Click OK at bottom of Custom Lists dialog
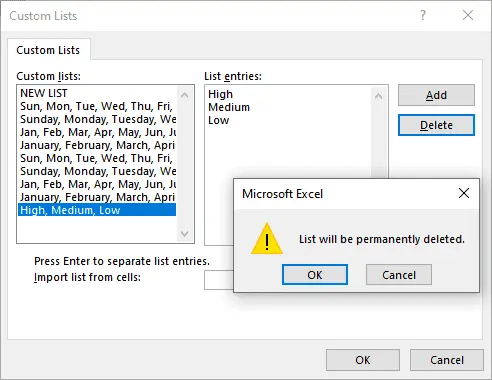The width and height of the screenshot is (492, 380). (363, 360)
